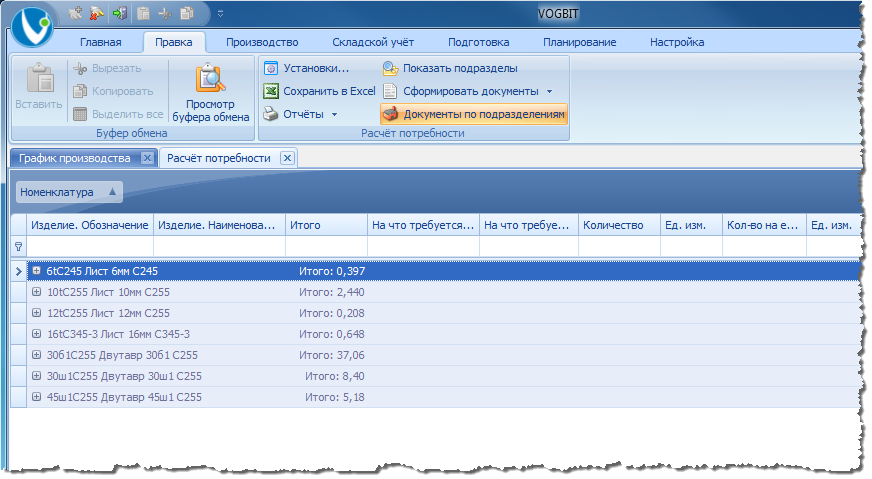Click the exit door icon with green arrow
Screen dimensions: 872x479
(x=119, y=13)
